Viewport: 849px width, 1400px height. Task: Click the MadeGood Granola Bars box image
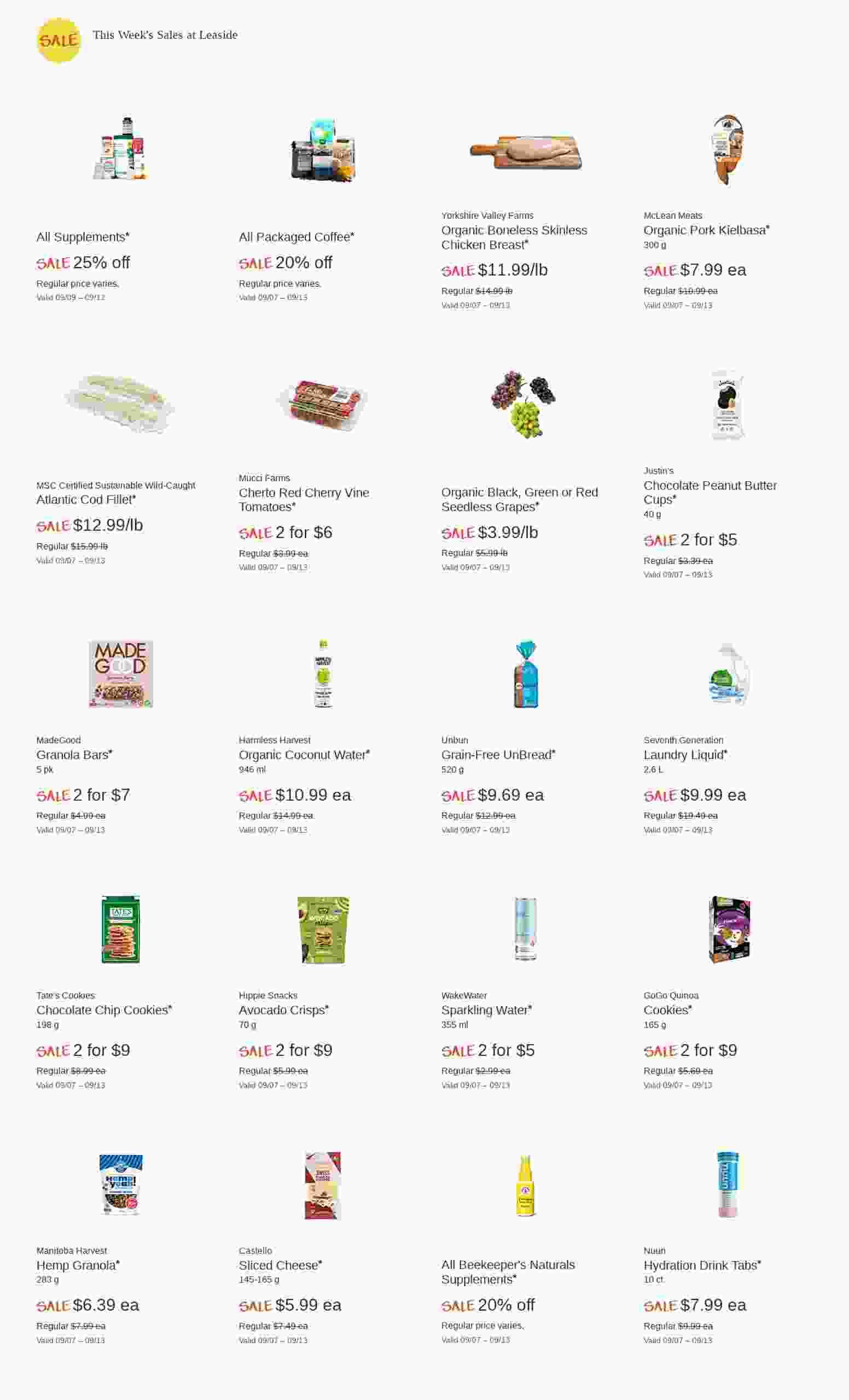point(120,674)
